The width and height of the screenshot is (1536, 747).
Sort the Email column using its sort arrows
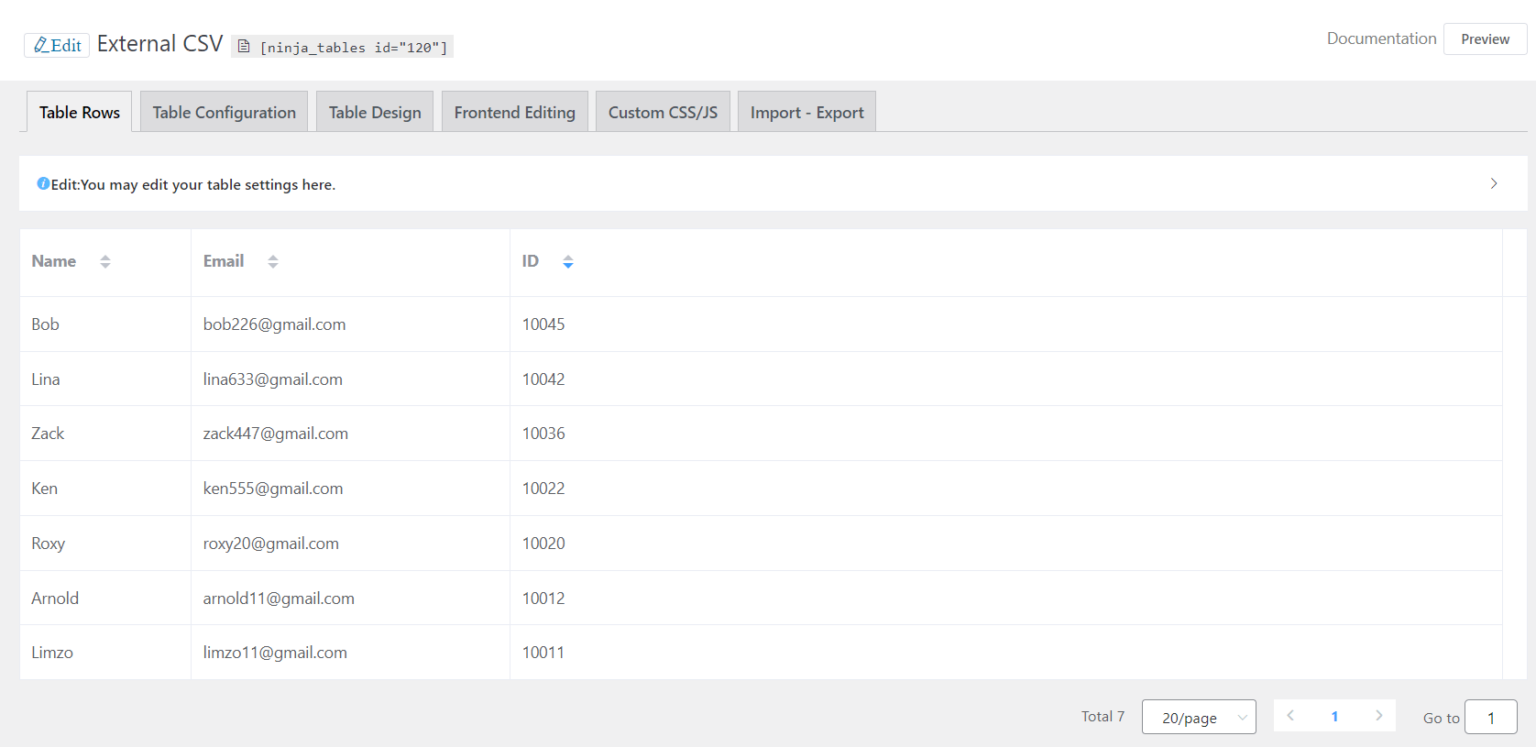(272, 261)
